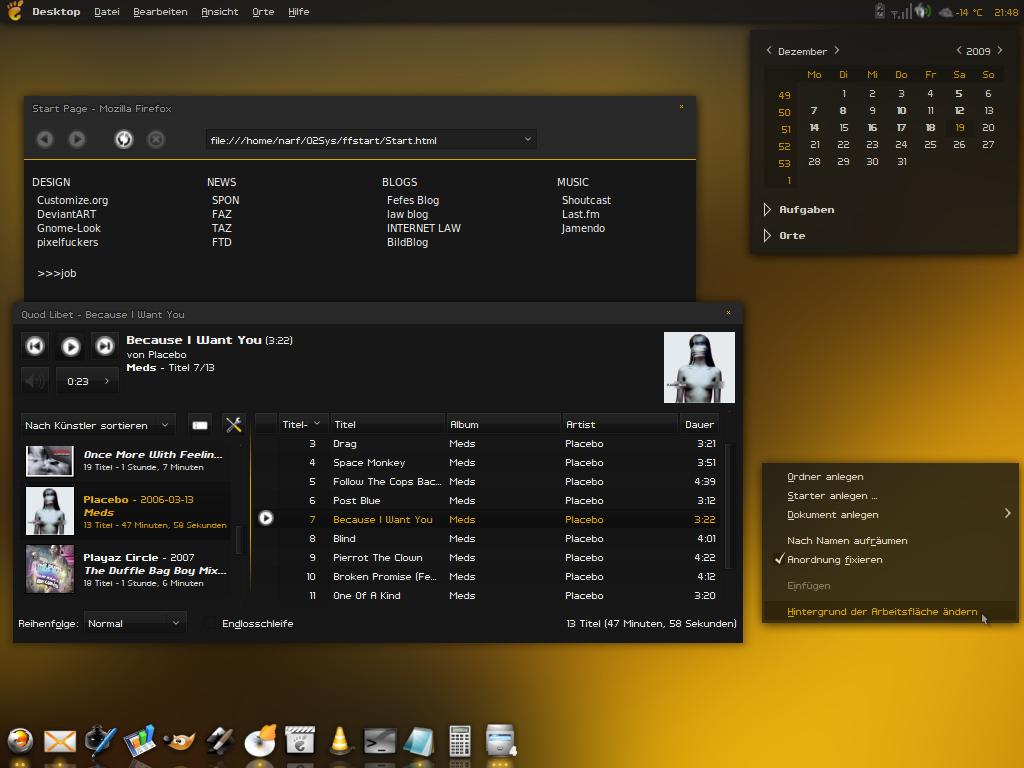Click the GNOME foot icon in the top panel
Image resolution: width=1024 pixels, height=768 pixels.
click(x=14, y=11)
